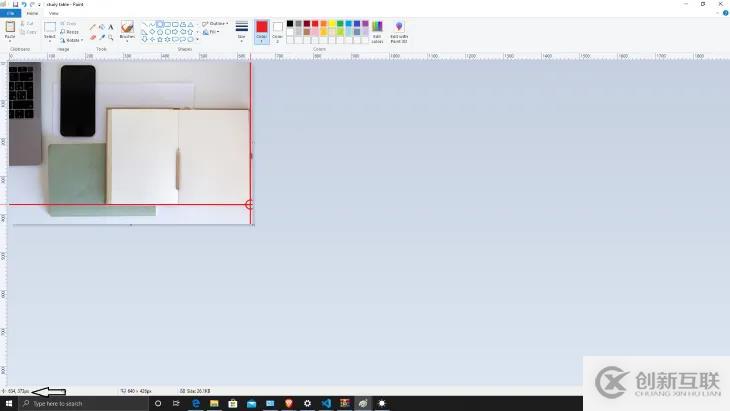Viewport: 730px width, 411px height.
Task: Pick the red palette swatch
Action: tap(315, 24)
